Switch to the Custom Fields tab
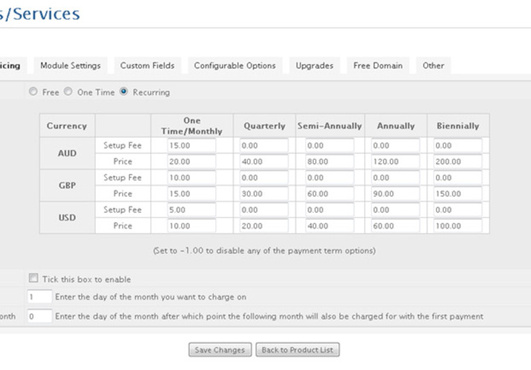 pyautogui.click(x=147, y=66)
